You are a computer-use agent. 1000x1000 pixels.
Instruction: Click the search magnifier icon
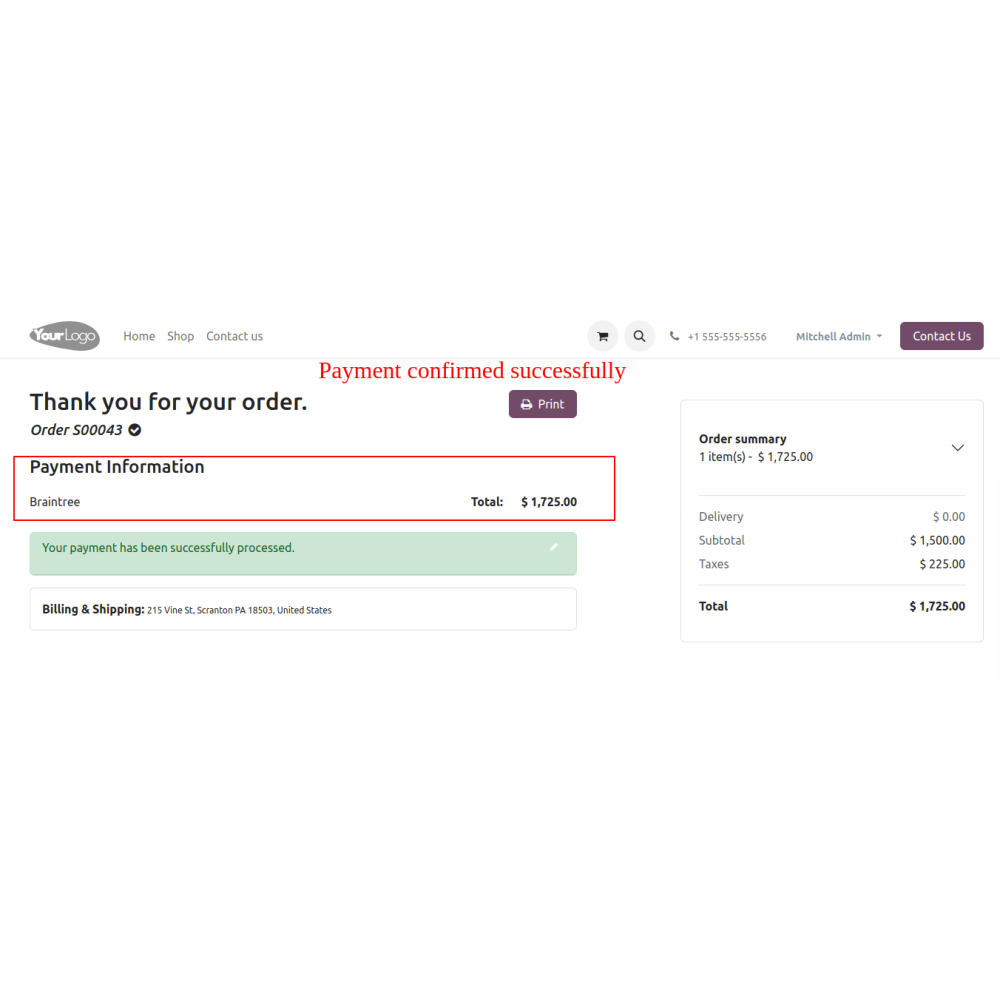(x=639, y=337)
